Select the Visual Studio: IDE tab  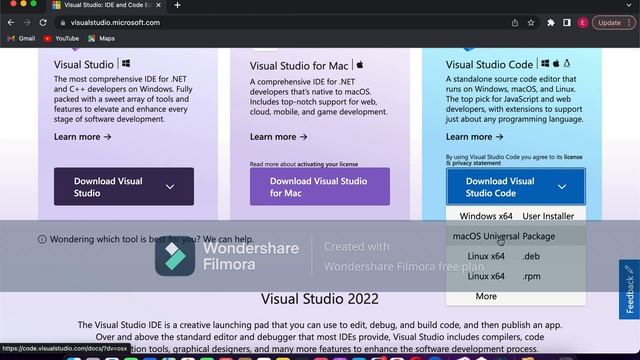coord(107,5)
